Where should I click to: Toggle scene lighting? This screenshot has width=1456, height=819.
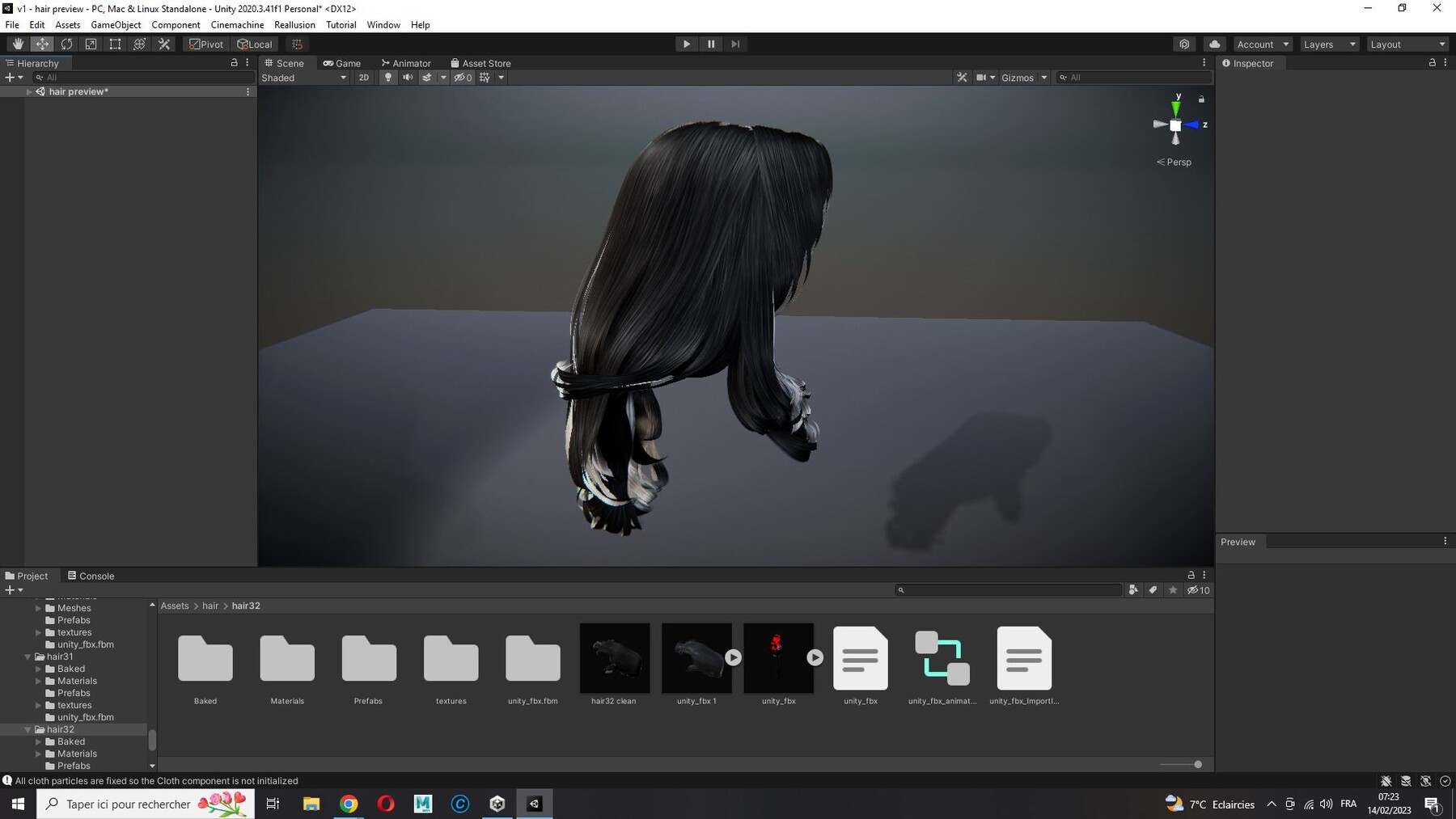(388, 78)
